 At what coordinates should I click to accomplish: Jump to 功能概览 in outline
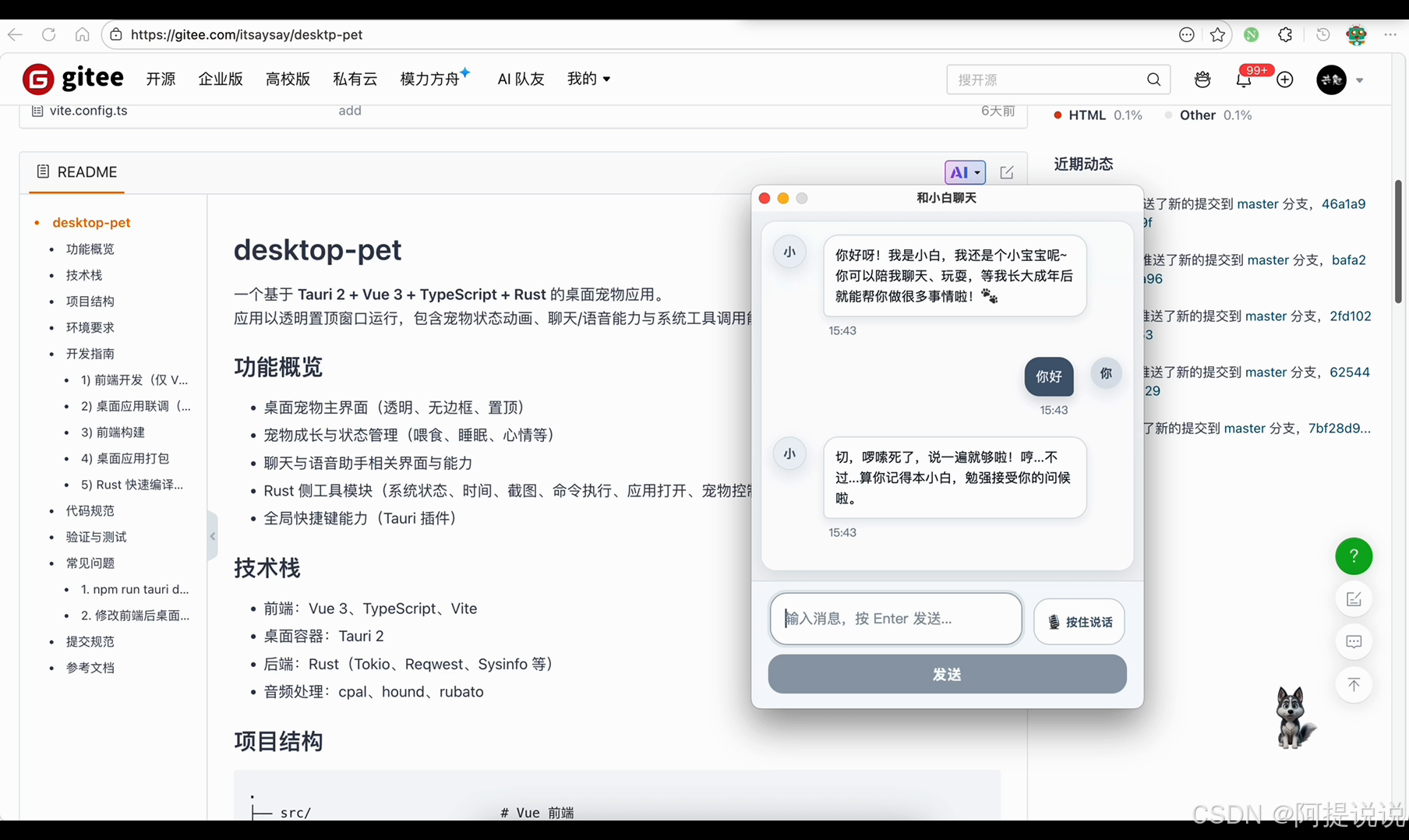point(90,249)
